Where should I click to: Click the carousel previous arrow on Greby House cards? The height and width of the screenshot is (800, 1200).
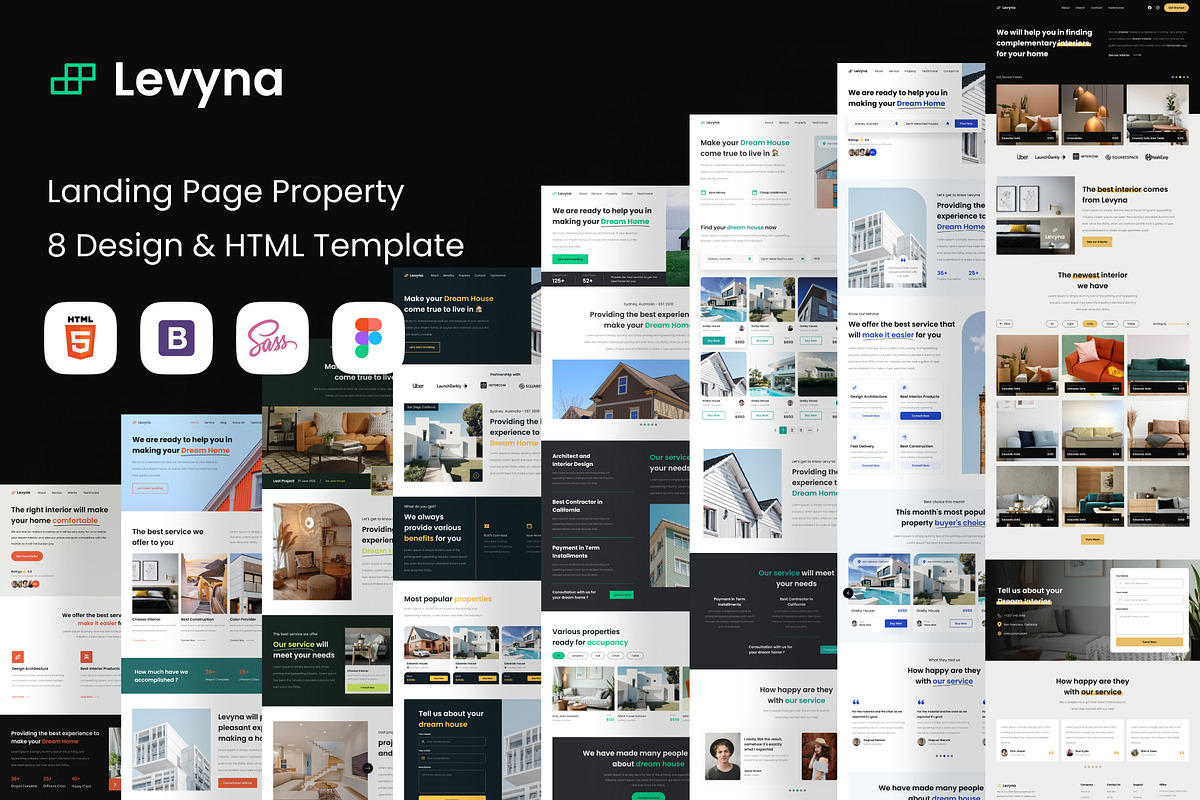(x=848, y=593)
